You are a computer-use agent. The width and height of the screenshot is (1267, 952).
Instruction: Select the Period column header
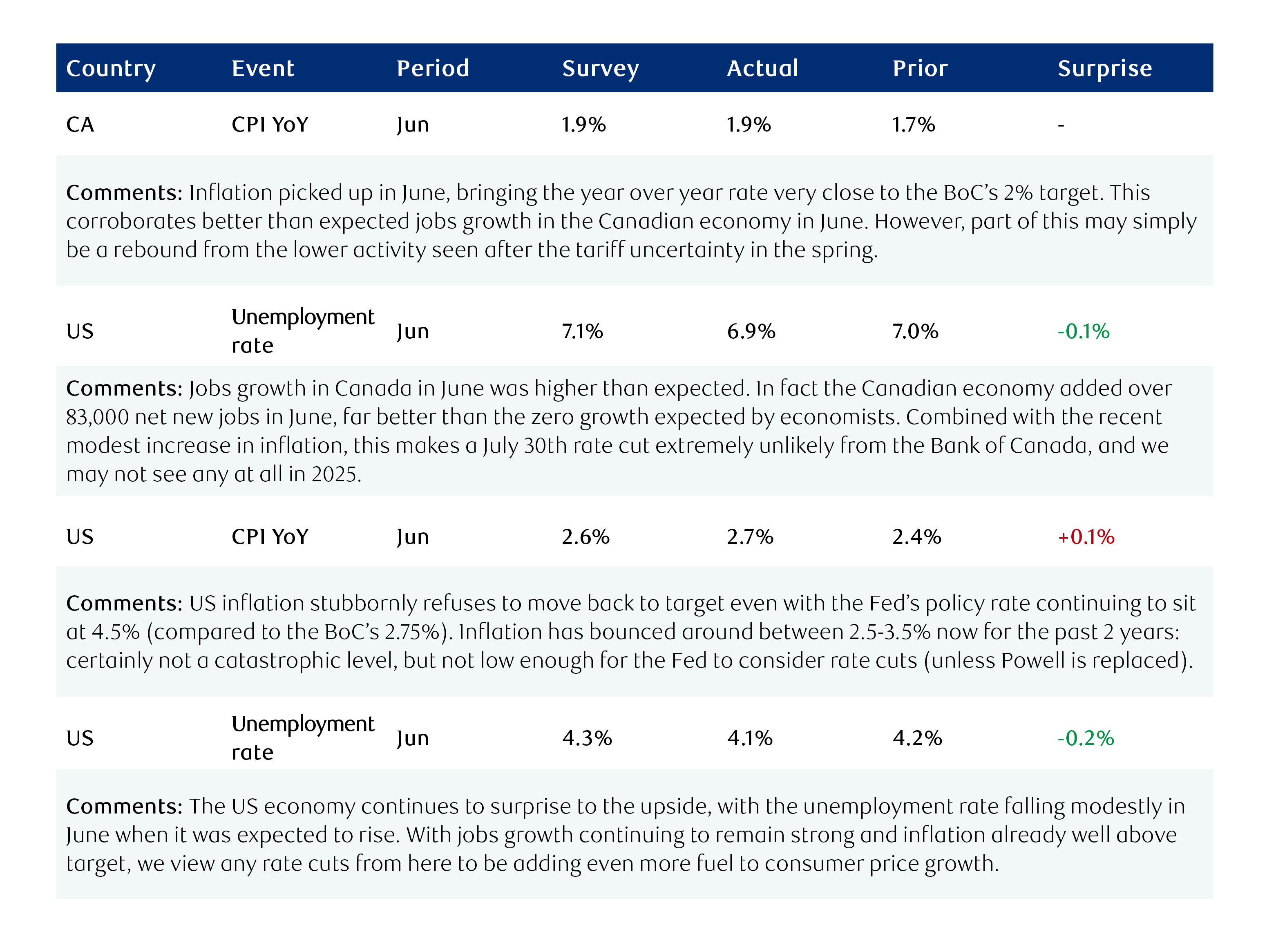coord(432,69)
